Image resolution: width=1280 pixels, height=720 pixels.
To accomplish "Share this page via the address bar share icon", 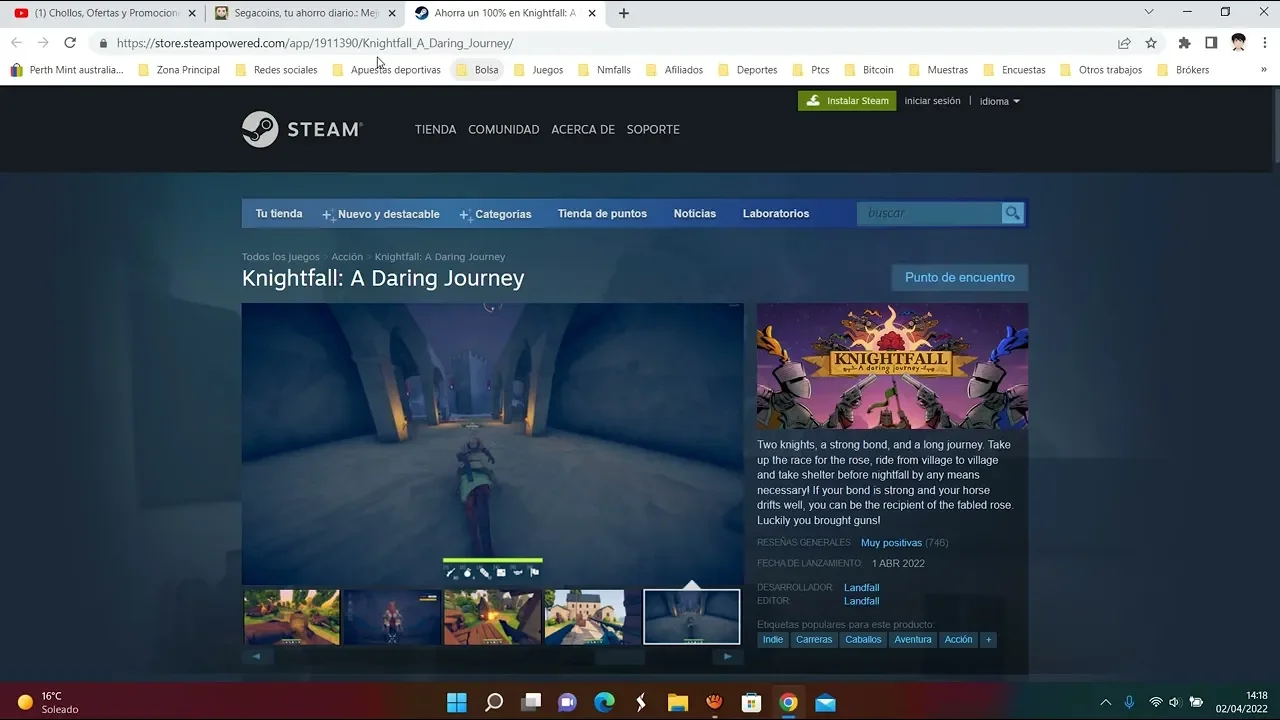I will point(1124,43).
